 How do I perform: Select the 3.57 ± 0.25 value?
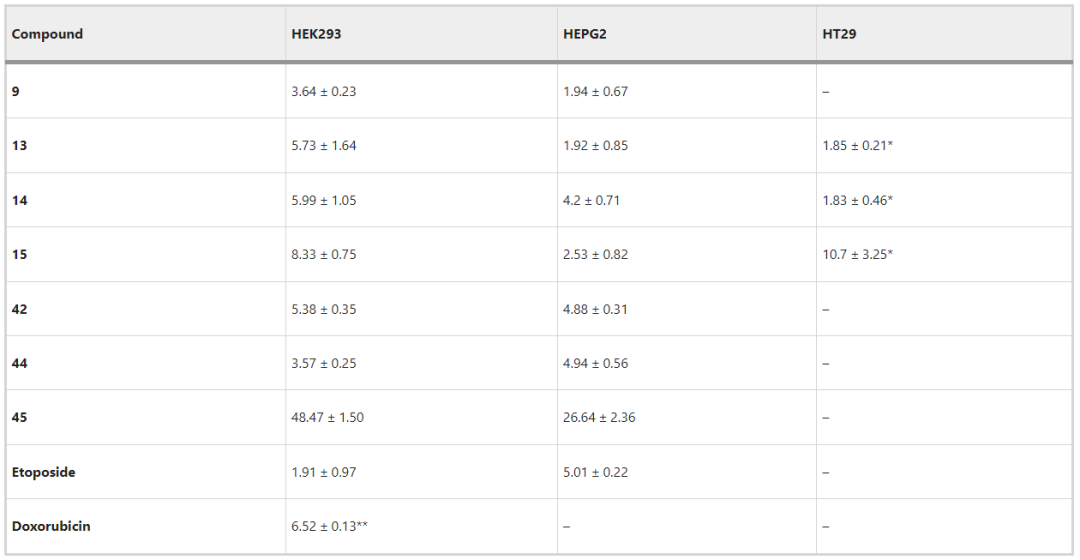coord(323,363)
